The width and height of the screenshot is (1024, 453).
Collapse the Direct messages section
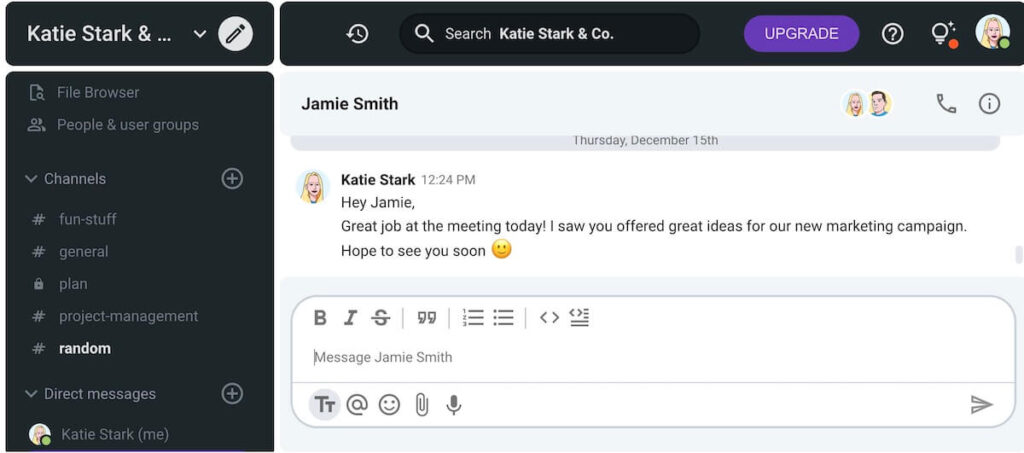pyautogui.click(x=32, y=394)
